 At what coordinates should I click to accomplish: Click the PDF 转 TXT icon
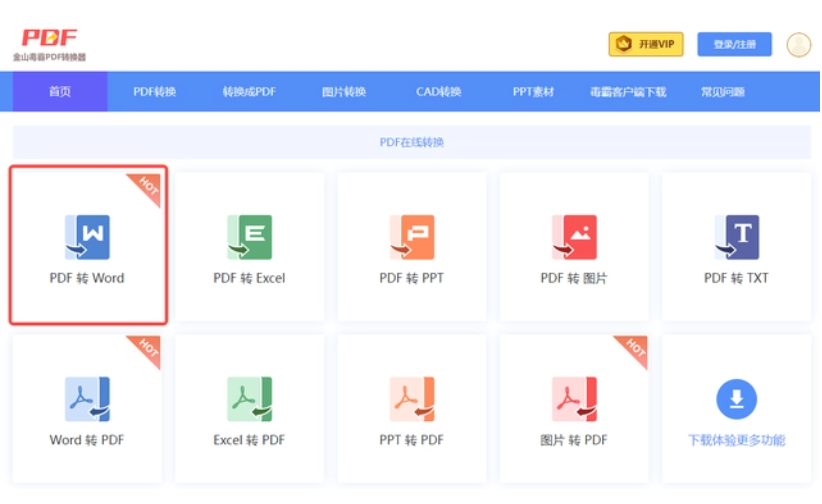tap(736, 238)
